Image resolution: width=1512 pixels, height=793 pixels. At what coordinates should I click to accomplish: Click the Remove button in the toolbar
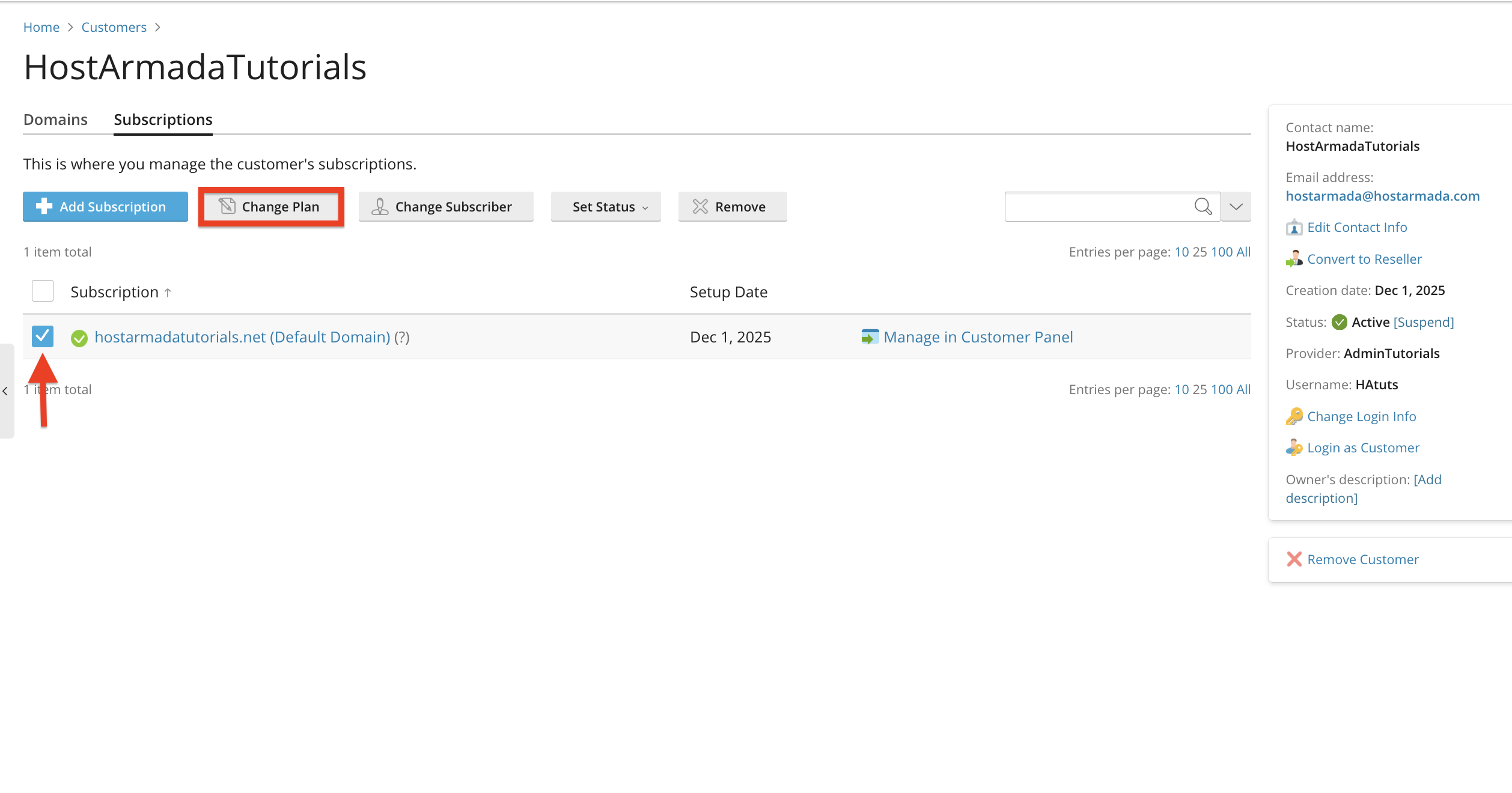[x=733, y=207]
